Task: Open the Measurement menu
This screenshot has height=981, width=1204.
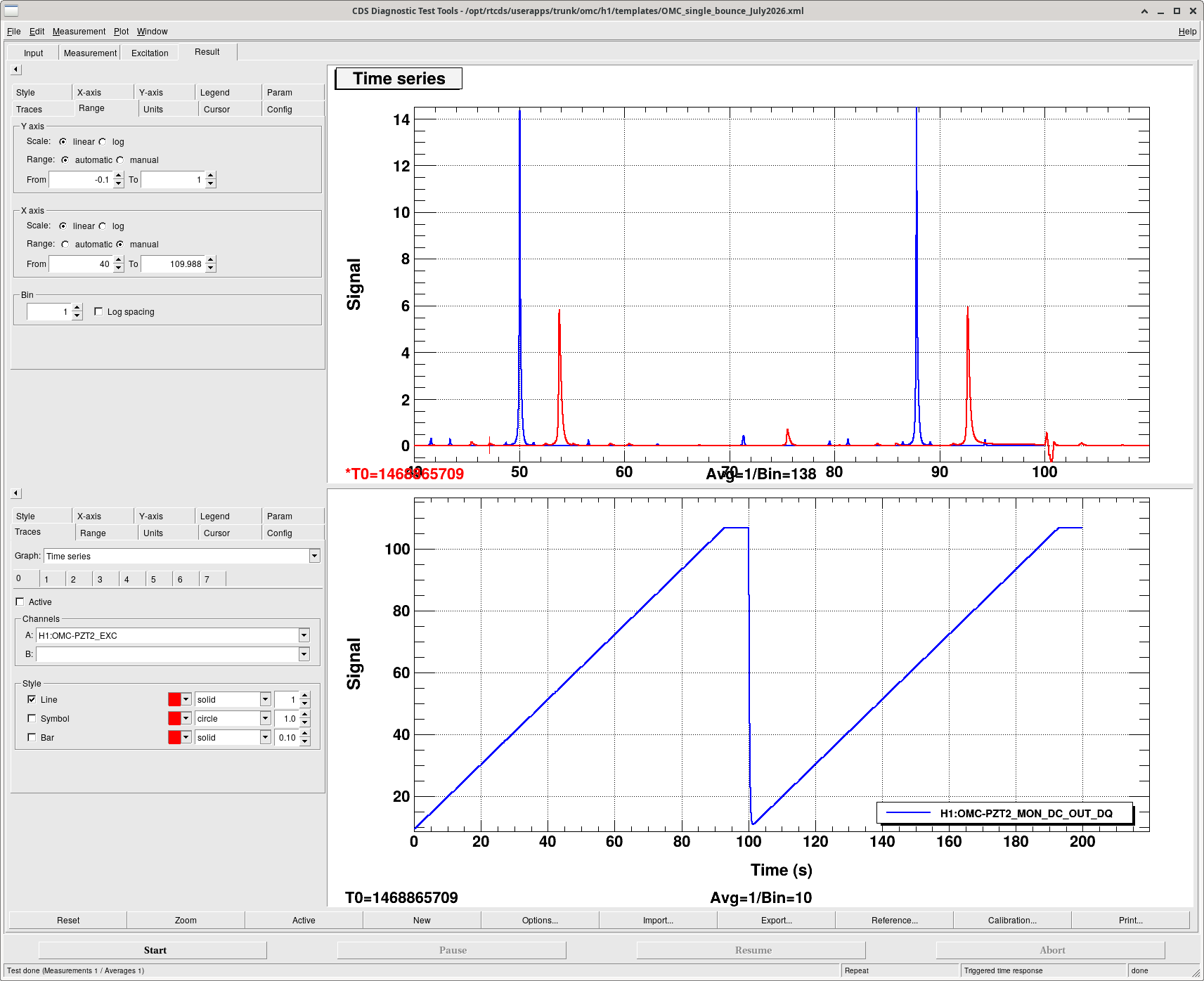Action: click(79, 32)
